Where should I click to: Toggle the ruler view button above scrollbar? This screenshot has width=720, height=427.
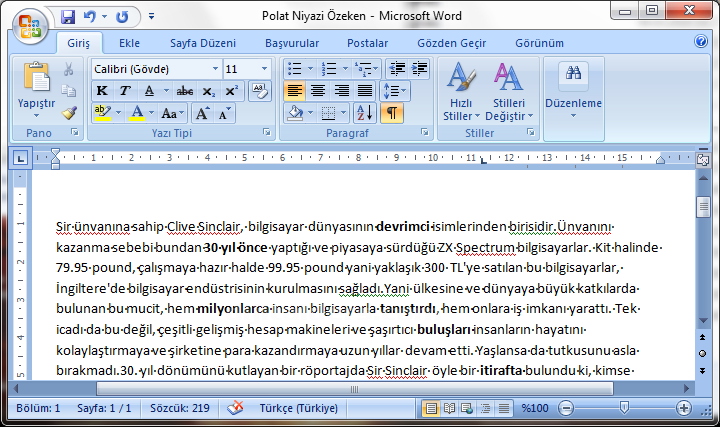tap(703, 160)
